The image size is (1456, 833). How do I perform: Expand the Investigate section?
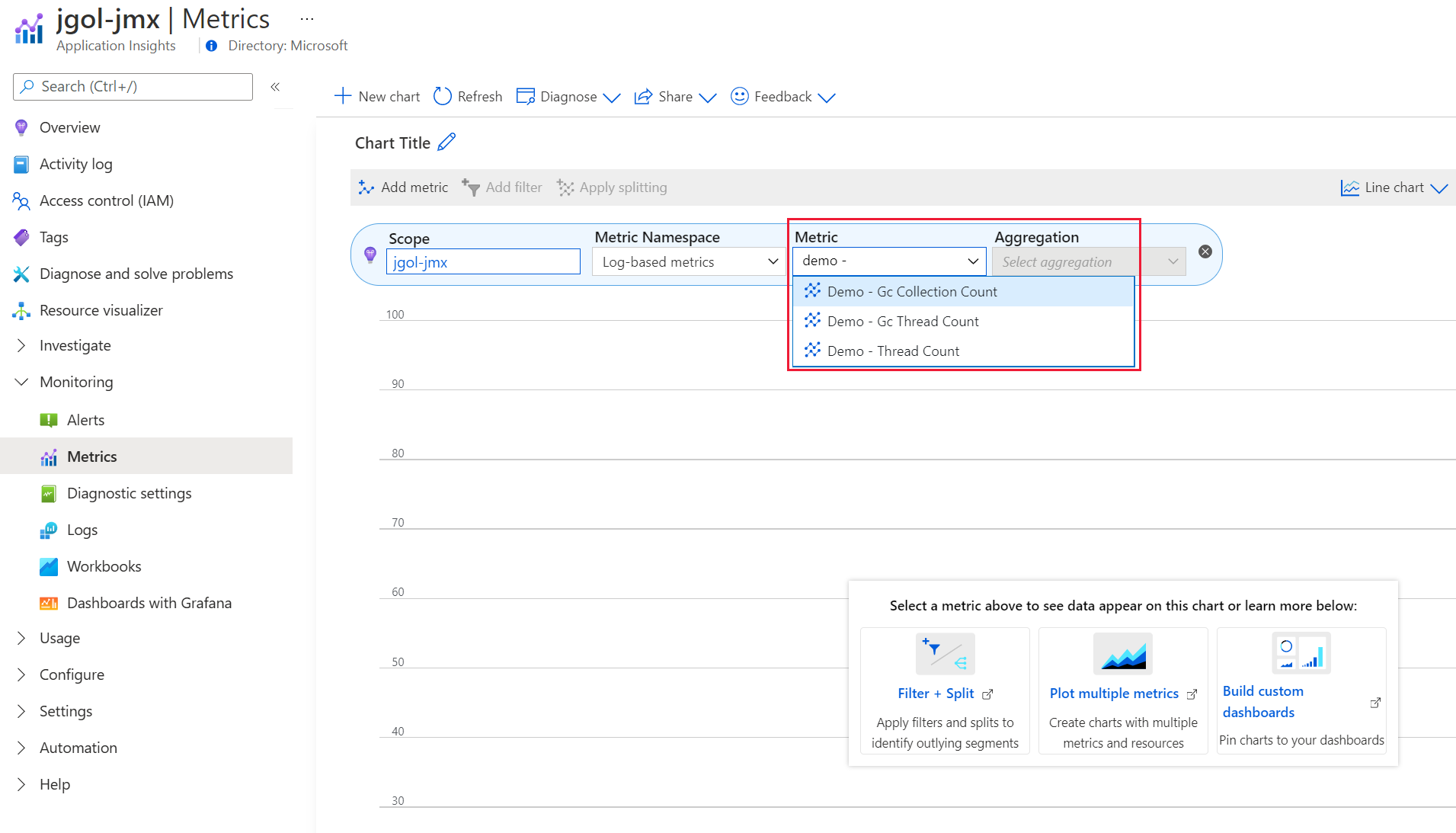[x=21, y=345]
